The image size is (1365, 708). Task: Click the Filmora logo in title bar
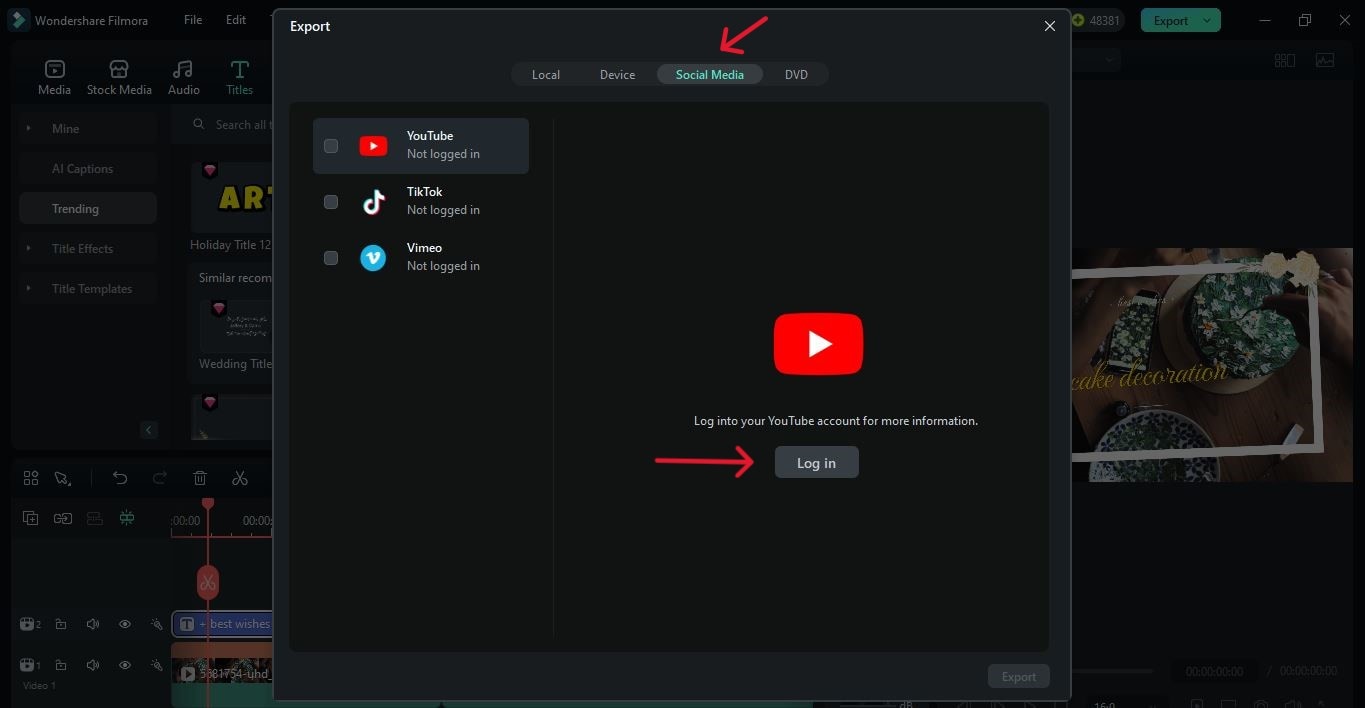18,20
